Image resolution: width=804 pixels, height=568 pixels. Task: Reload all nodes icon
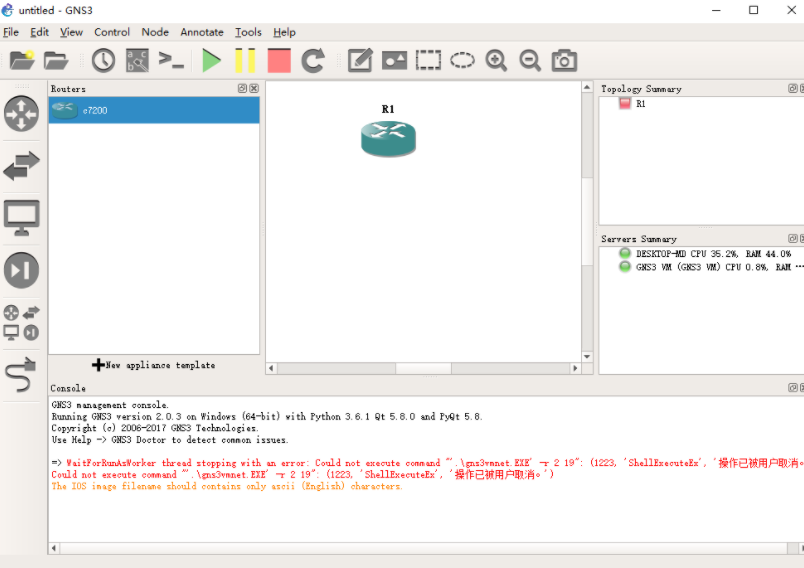click(313, 60)
